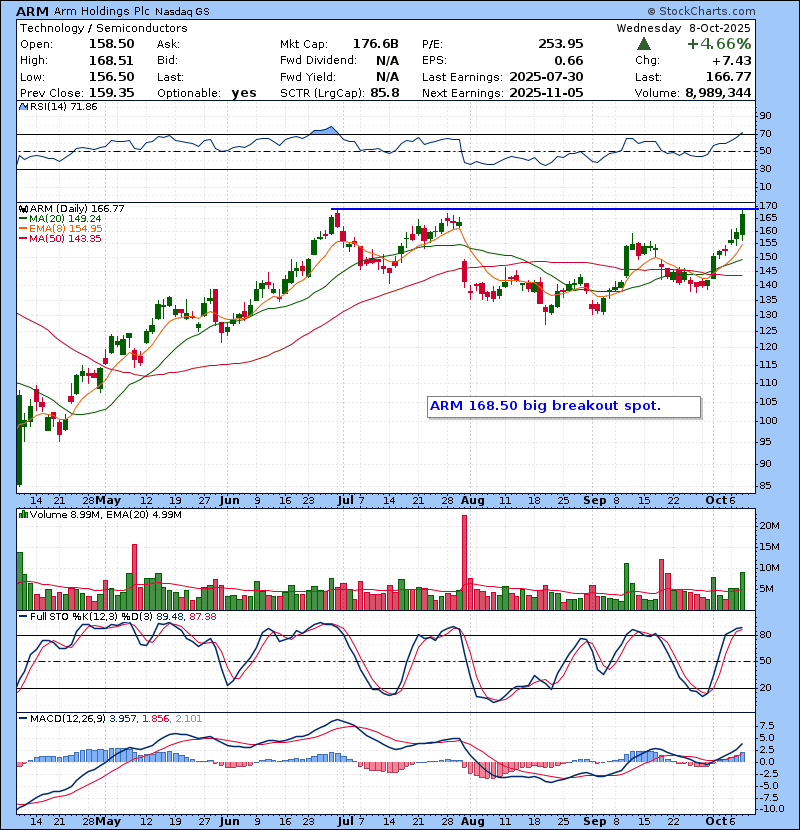The height and width of the screenshot is (830, 800).
Task: Click the 'Aug' month label under price chart
Action: click(472, 500)
